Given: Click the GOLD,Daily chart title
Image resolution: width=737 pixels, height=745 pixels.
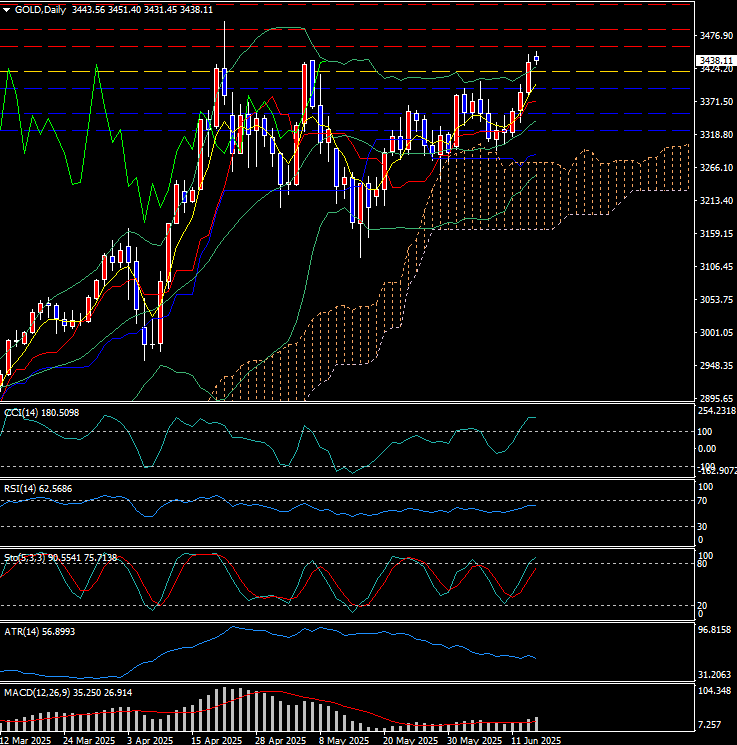Looking at the screenshot, I should click(x=40, y=10).
